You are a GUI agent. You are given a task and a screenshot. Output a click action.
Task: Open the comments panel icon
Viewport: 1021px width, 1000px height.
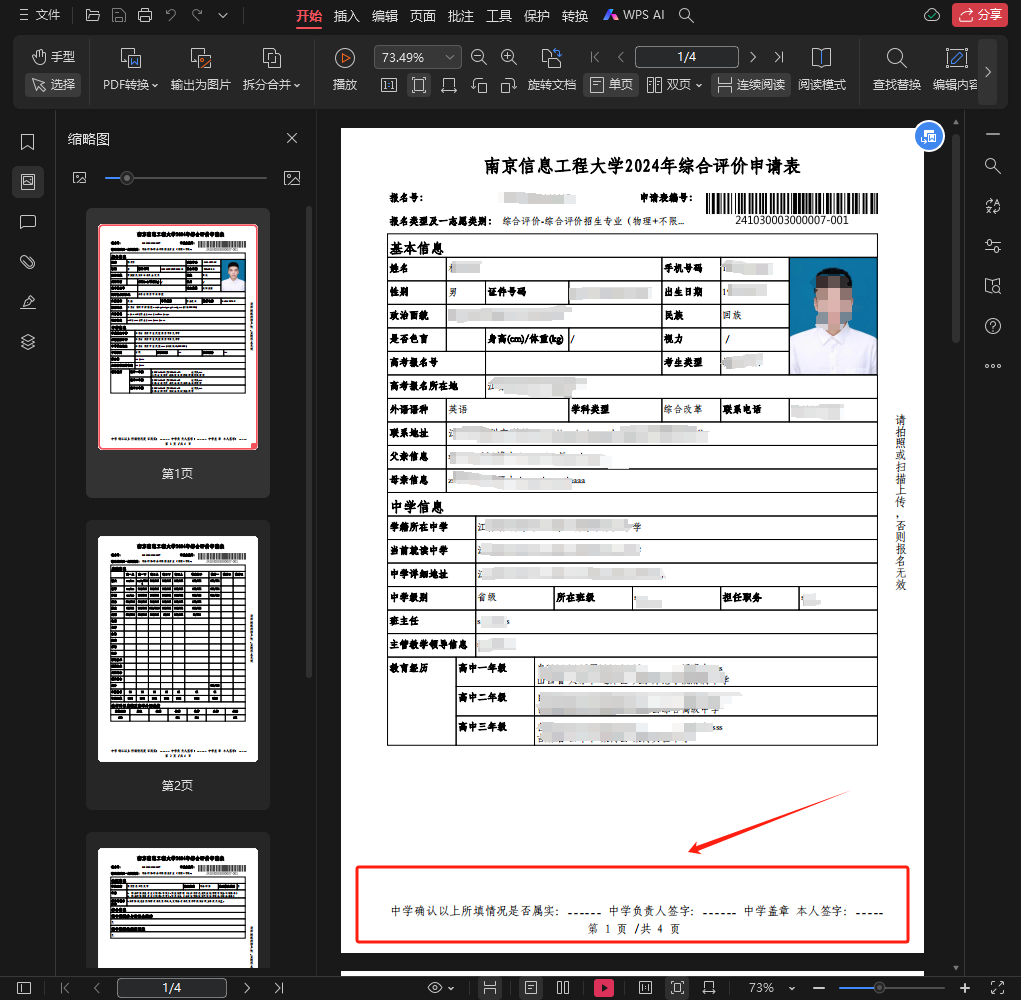click(x=27, y=222)
